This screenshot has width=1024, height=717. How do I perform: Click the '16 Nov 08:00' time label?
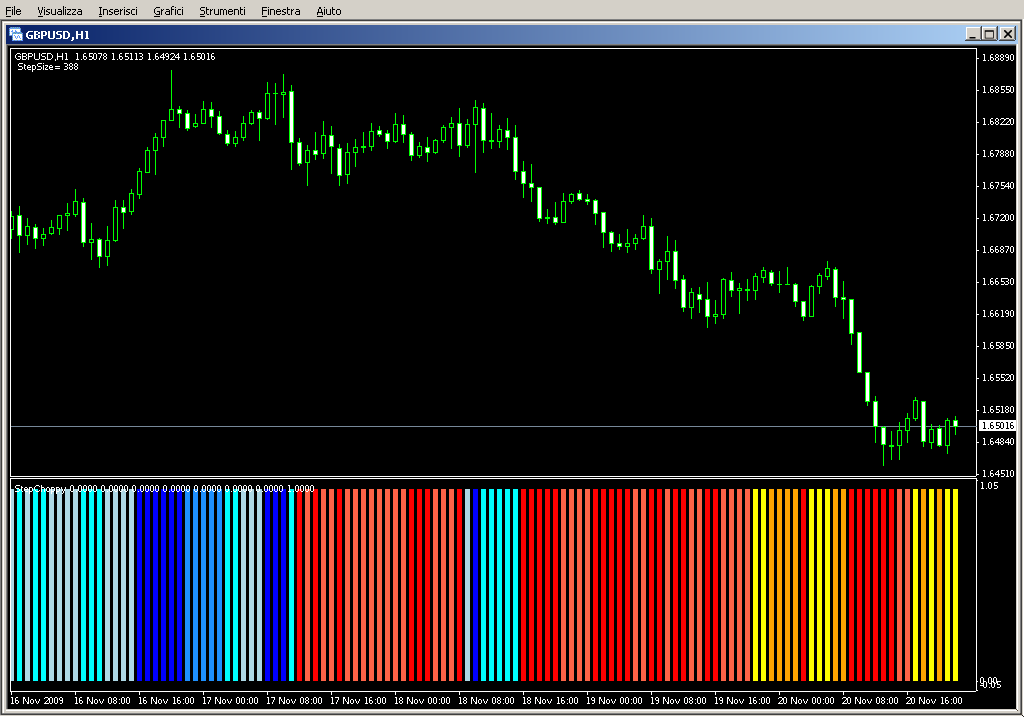(x=102, y=701)
